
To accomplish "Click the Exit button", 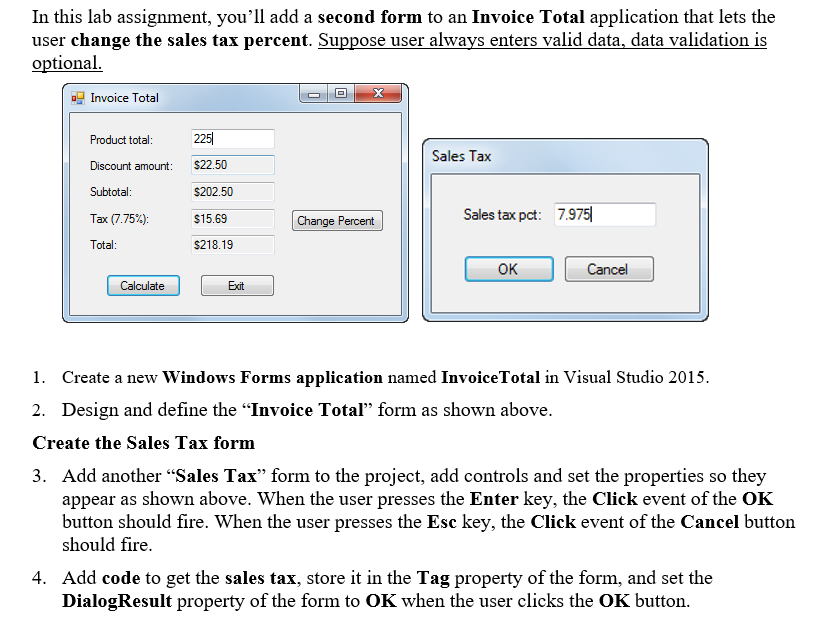I will pos(237,286).
